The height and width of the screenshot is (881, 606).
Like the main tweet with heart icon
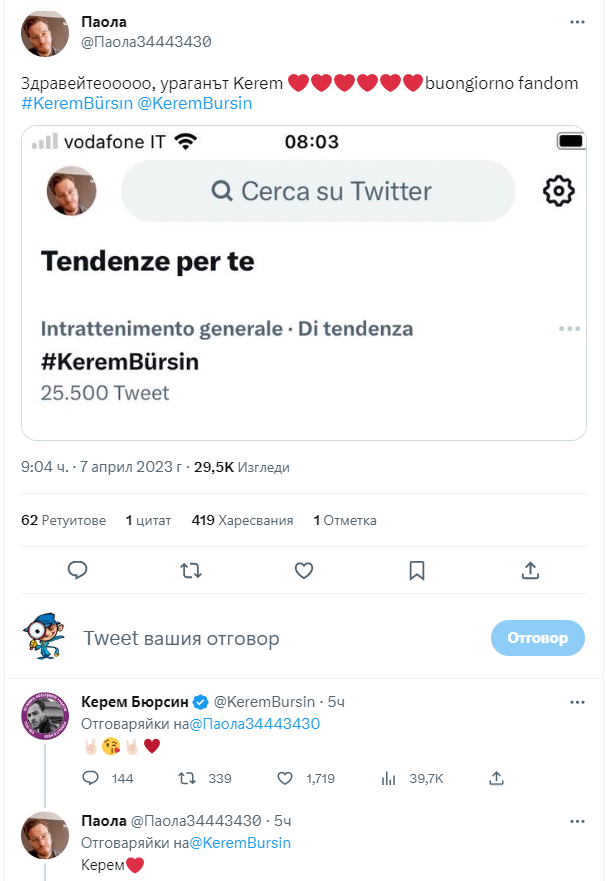305,570
